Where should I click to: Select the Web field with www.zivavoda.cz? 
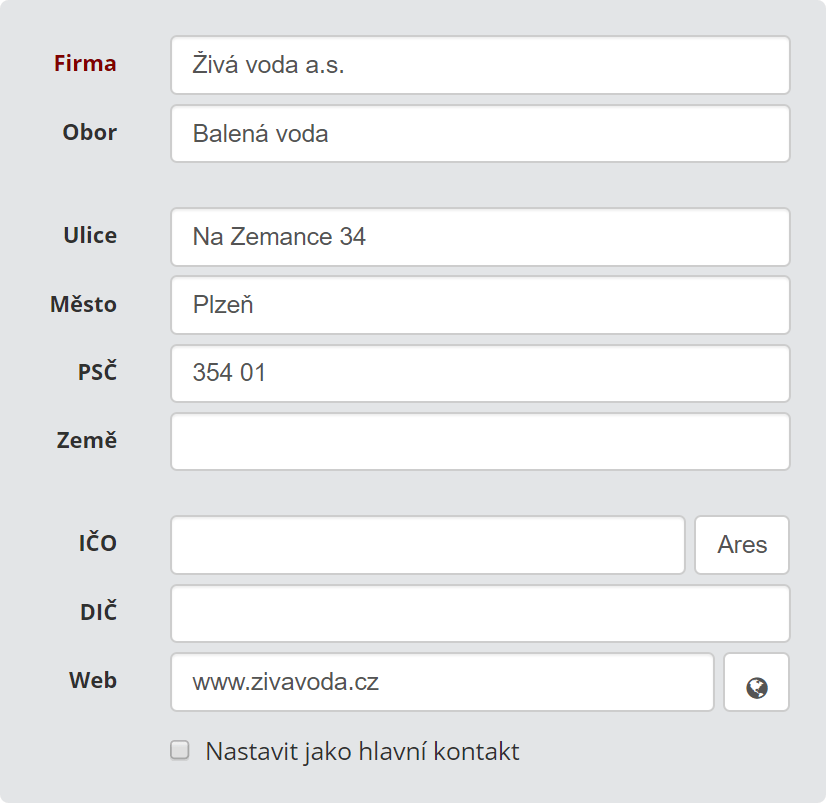tap(442, 682)
